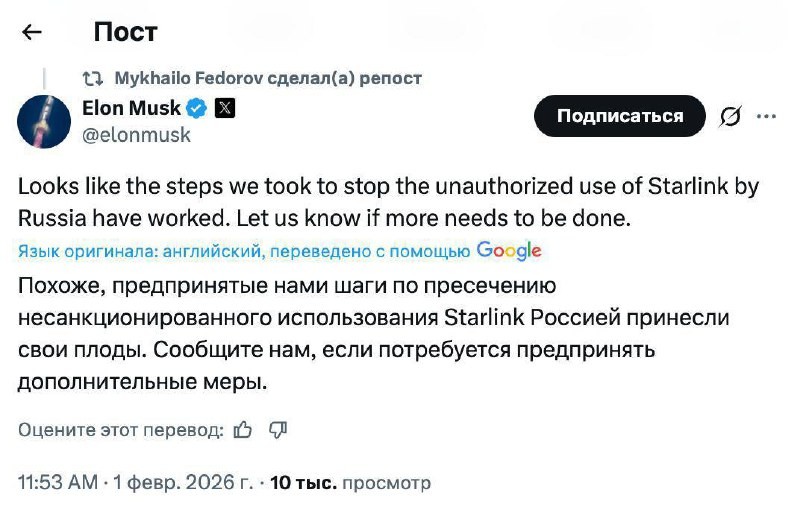Rate the translation with thumbs up

tap(242, 430)
